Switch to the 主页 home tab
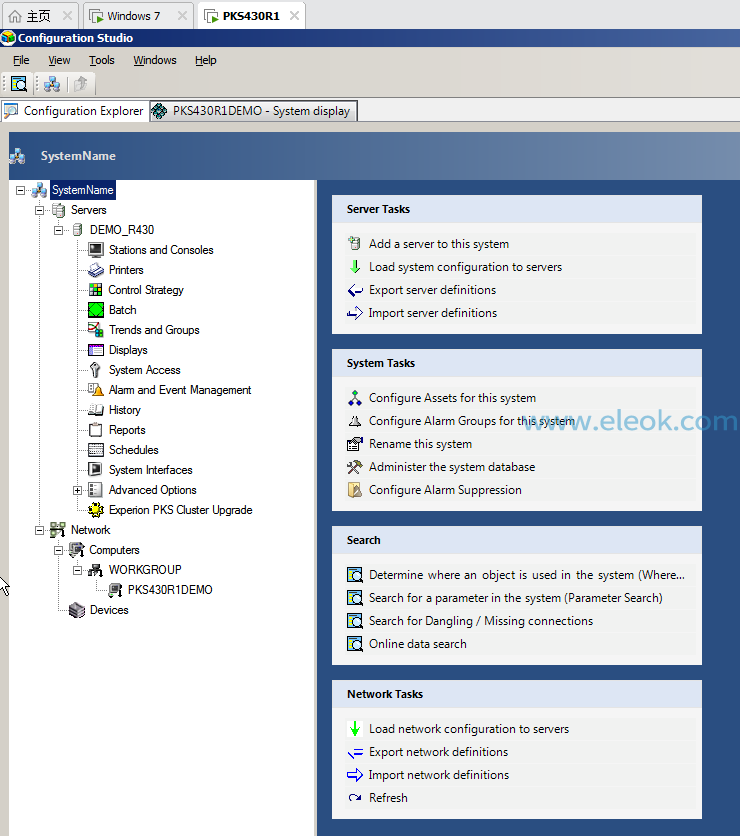The width and height of the screenshot is (740, 836). (39, 16)
